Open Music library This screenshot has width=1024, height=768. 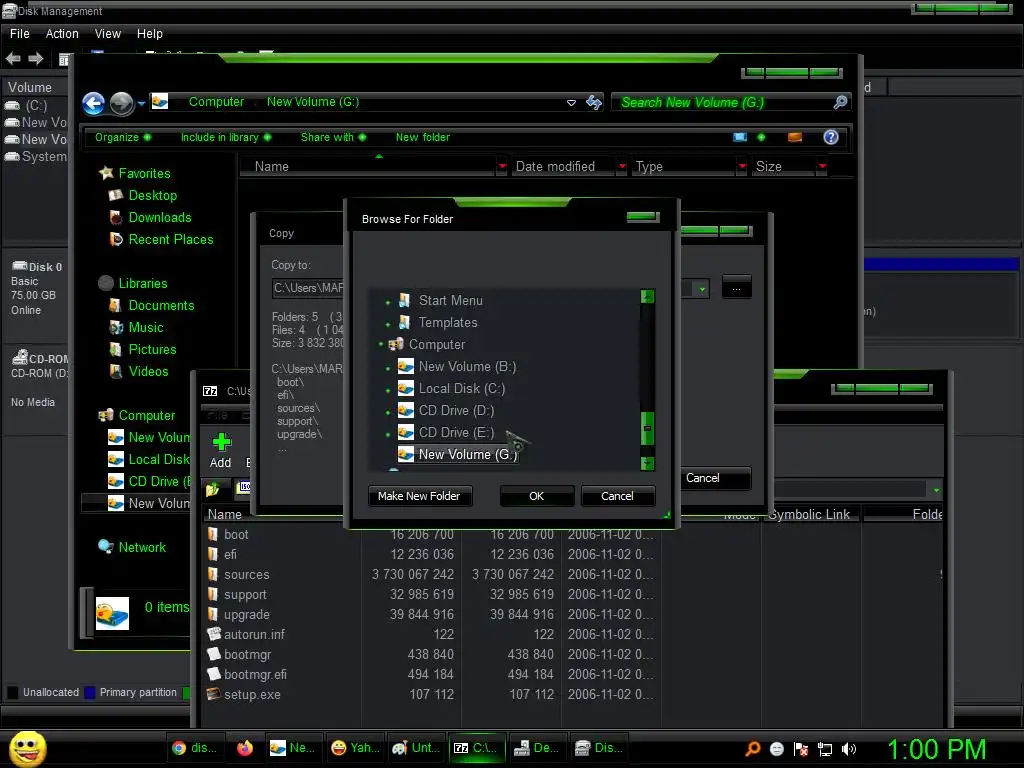(146, 328)
